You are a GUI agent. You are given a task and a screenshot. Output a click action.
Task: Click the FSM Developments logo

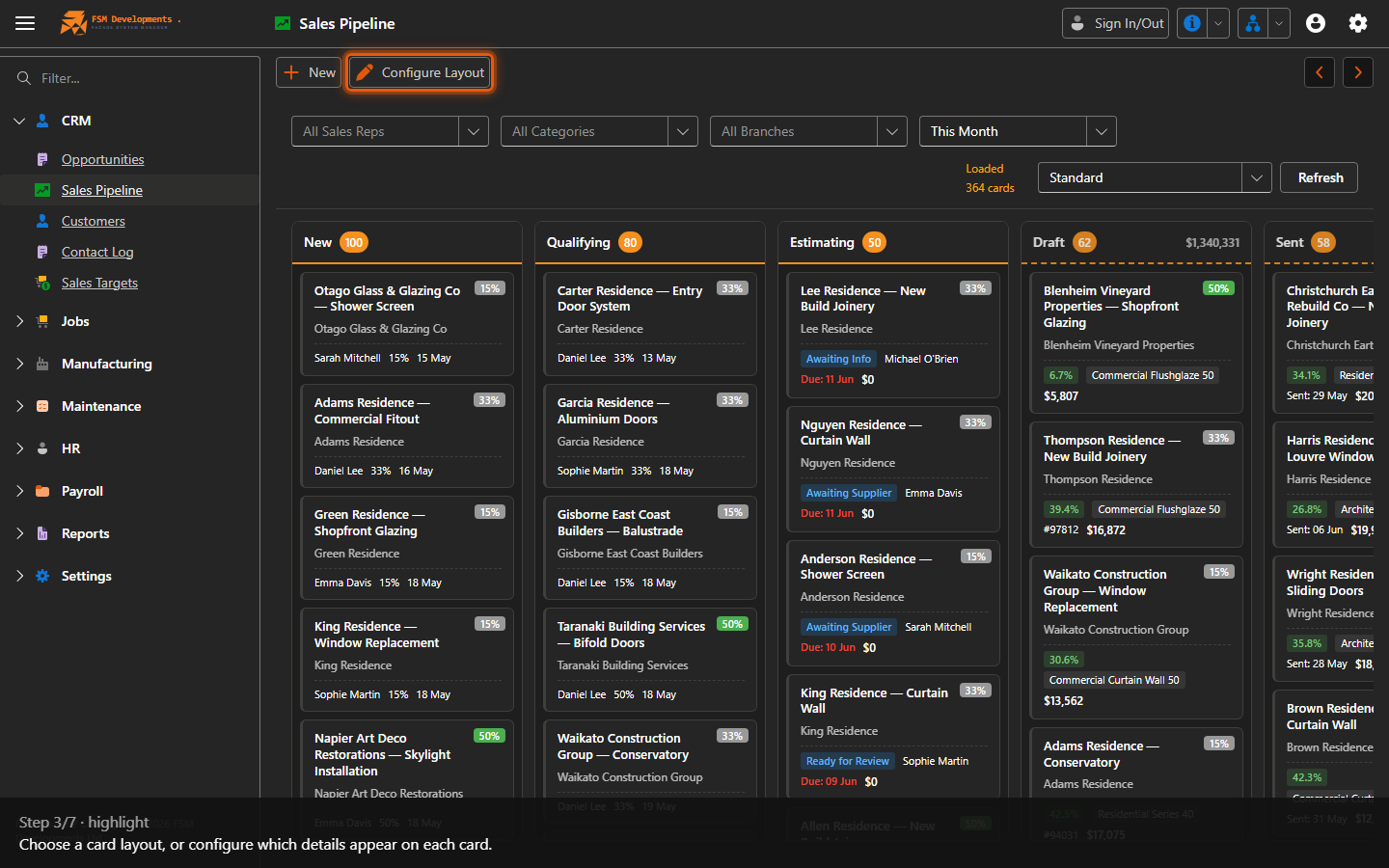tap(119, 22)
